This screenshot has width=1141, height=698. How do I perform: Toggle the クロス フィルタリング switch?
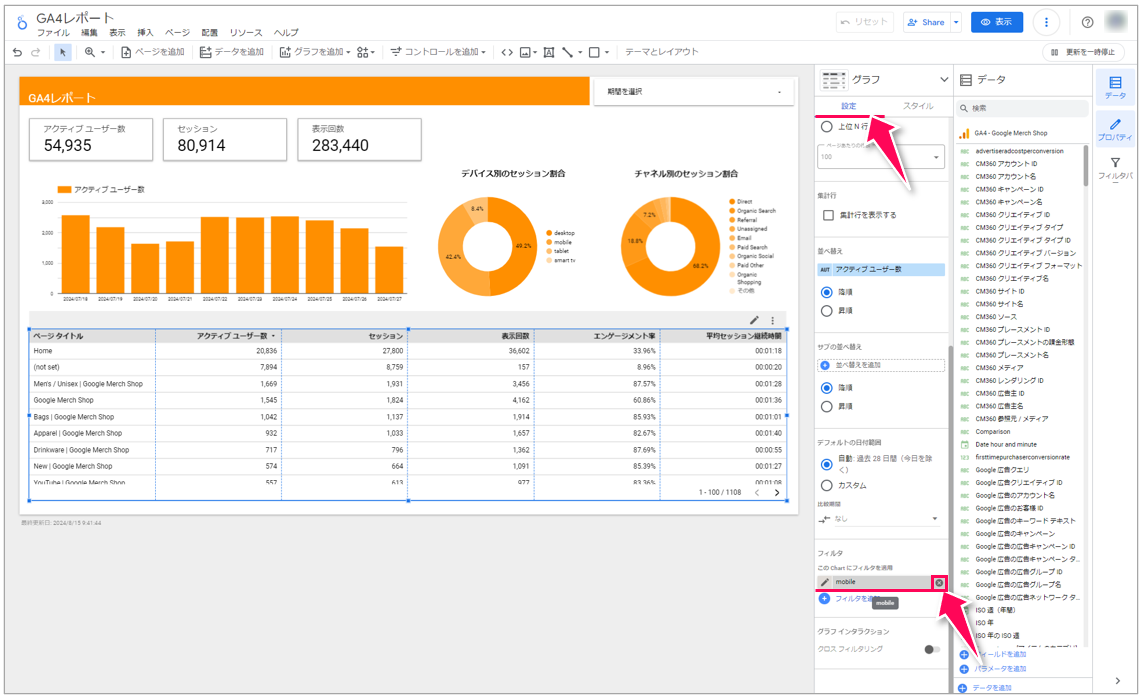click(931, 649)
